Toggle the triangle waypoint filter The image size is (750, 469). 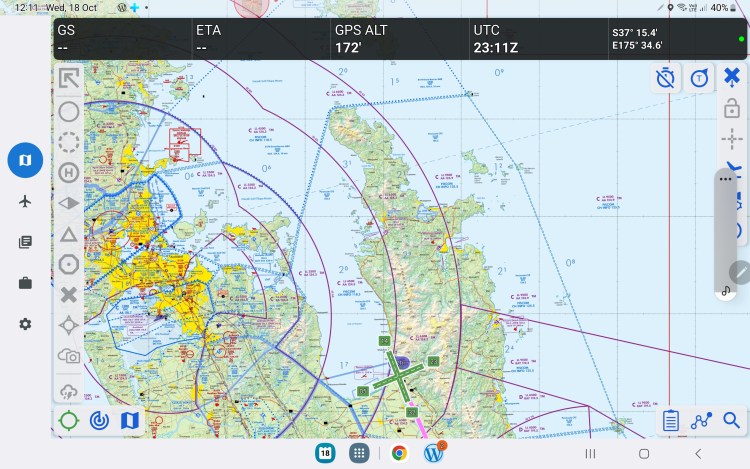(69, 234)
